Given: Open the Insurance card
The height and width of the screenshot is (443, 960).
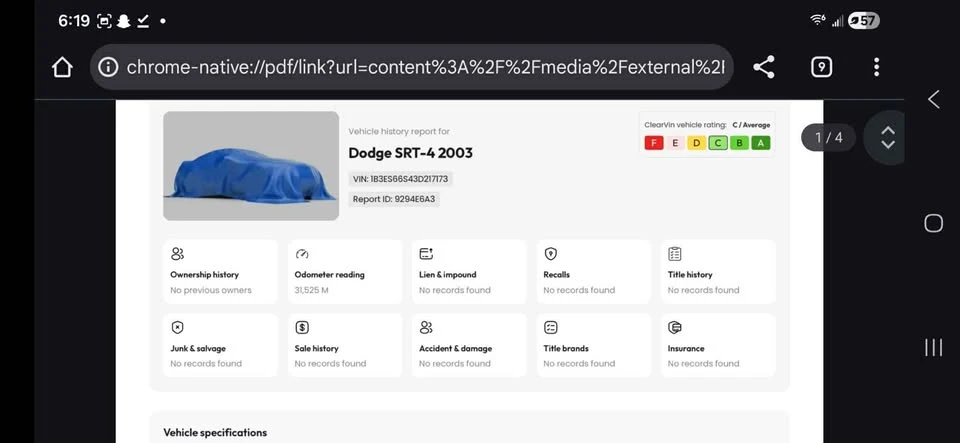Looking at the screenshot, I should (x=718, y=345).
